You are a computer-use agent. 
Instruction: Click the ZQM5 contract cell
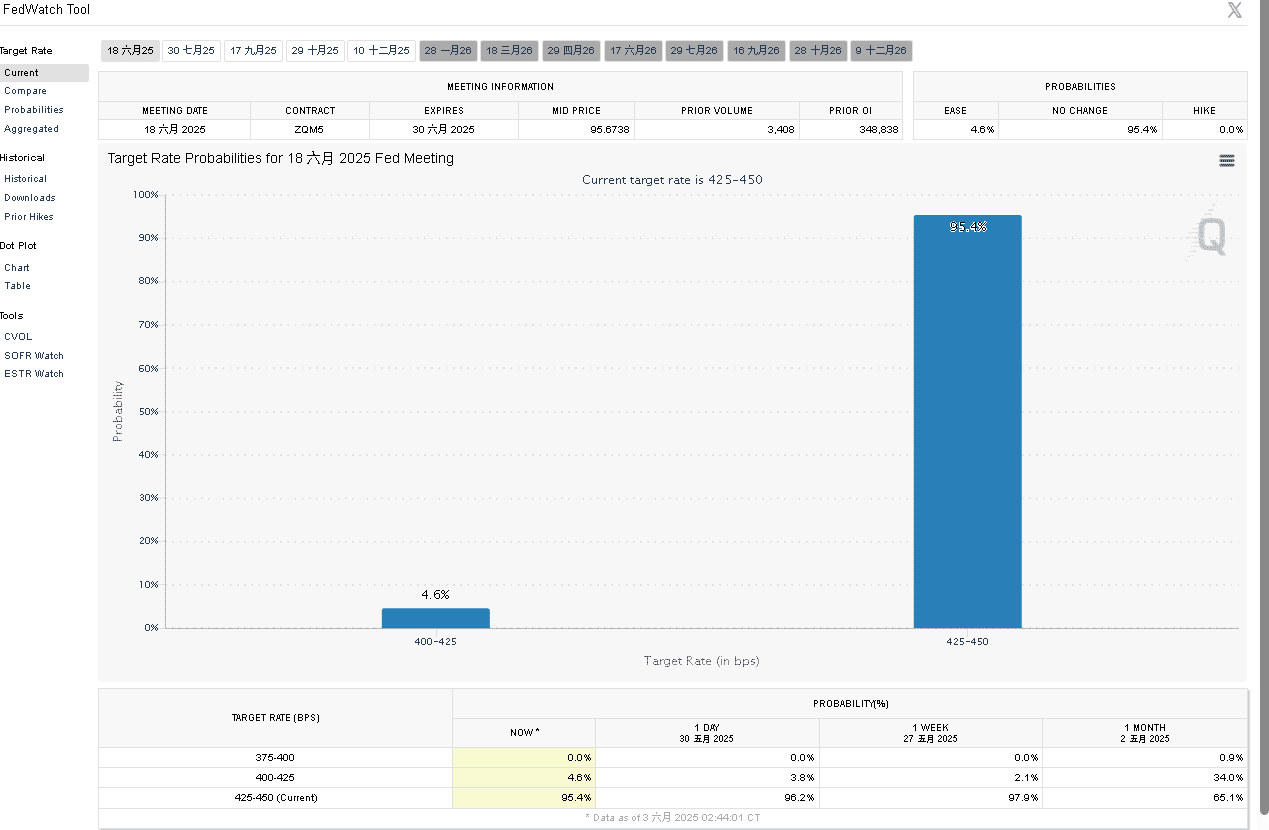point(310,130)
